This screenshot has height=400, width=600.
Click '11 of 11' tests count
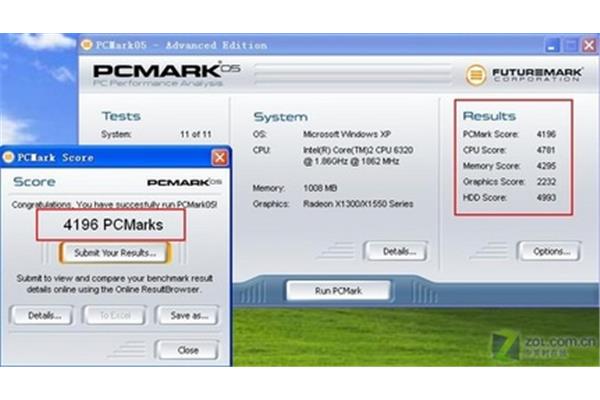coord(196,134)
